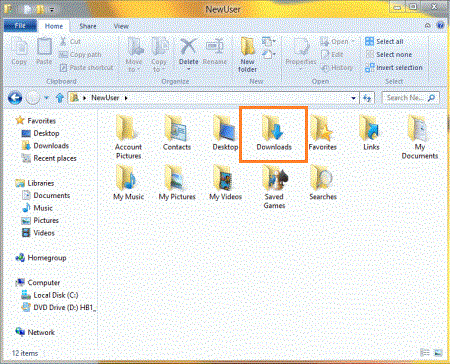The height and width of the screenshot is (364, 450).
Task: Switch to the Home ribbon tab
Action: point(54,26)
